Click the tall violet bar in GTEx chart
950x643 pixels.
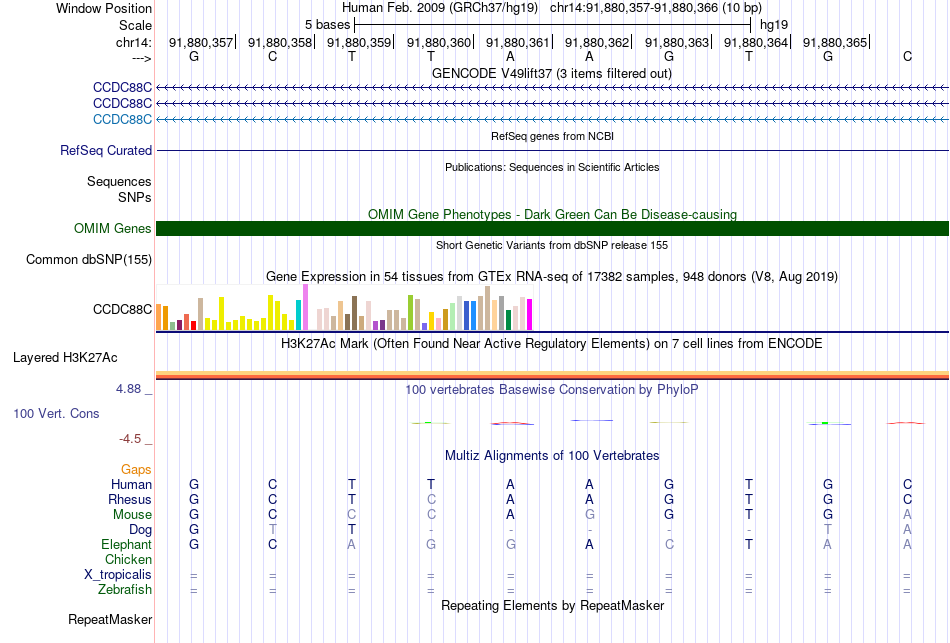pos(305,307)
